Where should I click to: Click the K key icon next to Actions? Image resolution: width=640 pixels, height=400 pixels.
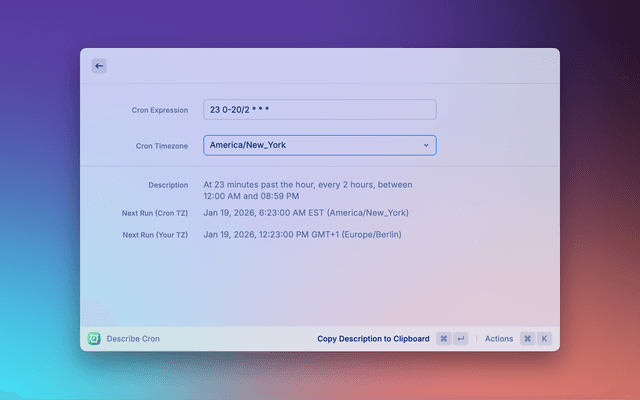point(545,339)
